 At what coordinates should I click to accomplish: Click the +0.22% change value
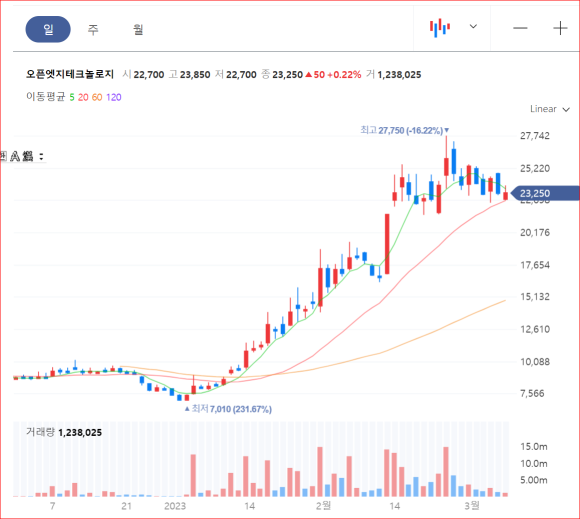(x=344, y=75)
